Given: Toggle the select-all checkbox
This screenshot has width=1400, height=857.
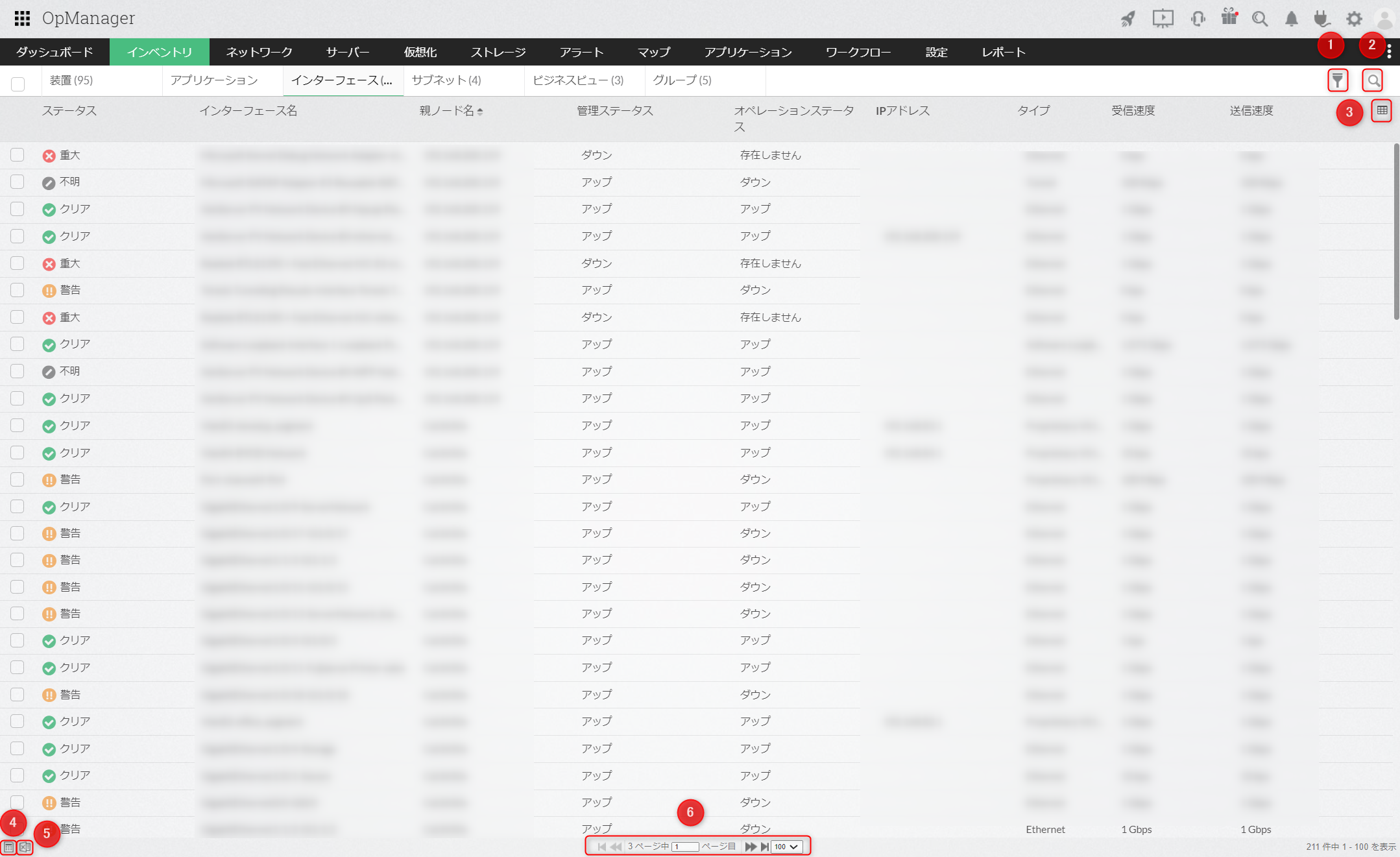Looking at the screenshot, I should [18, 84].
